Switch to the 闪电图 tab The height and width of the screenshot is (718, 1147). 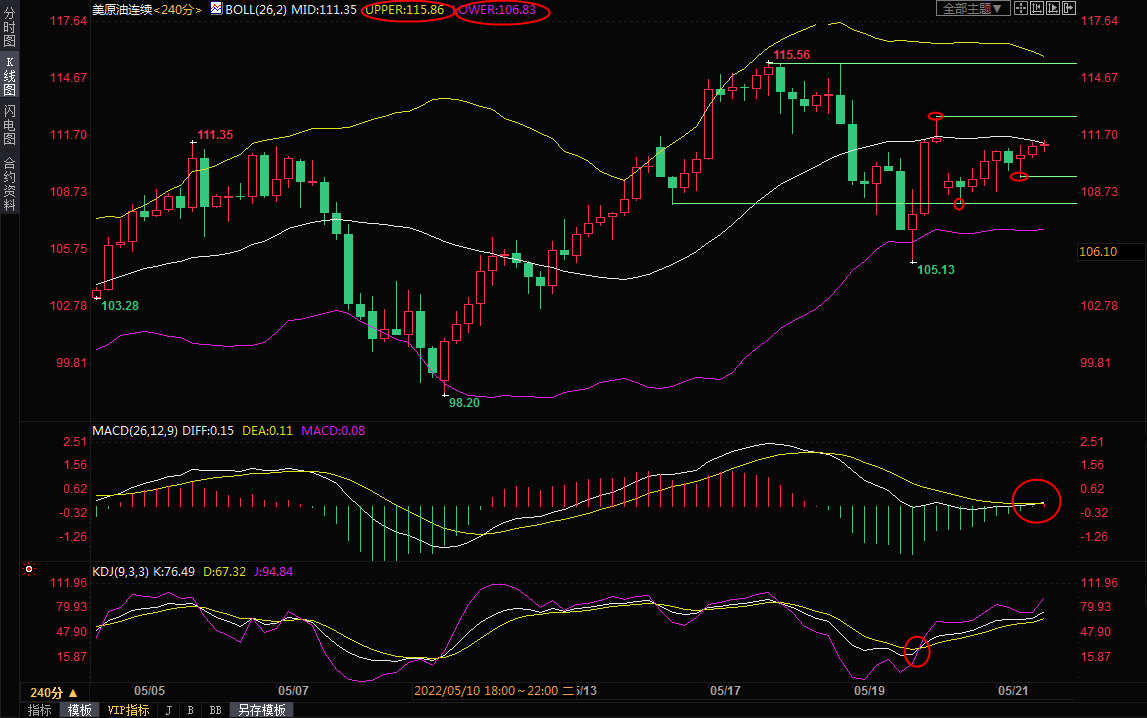coord(9,125)
